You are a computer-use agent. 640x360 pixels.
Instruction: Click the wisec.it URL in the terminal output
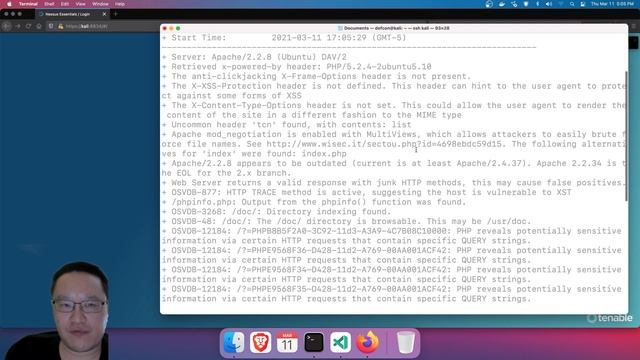pyautogui.click(x=384, y=144)
